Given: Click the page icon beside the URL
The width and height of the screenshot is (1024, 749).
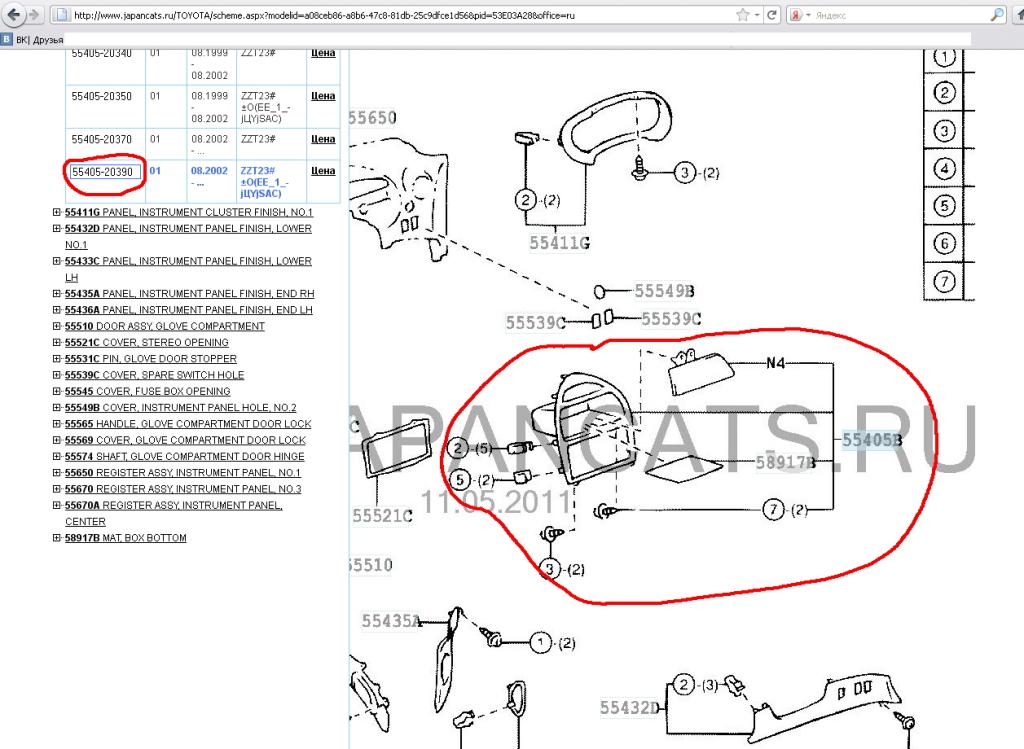Looking at the screenshot, I should click(x=62, y=16).
